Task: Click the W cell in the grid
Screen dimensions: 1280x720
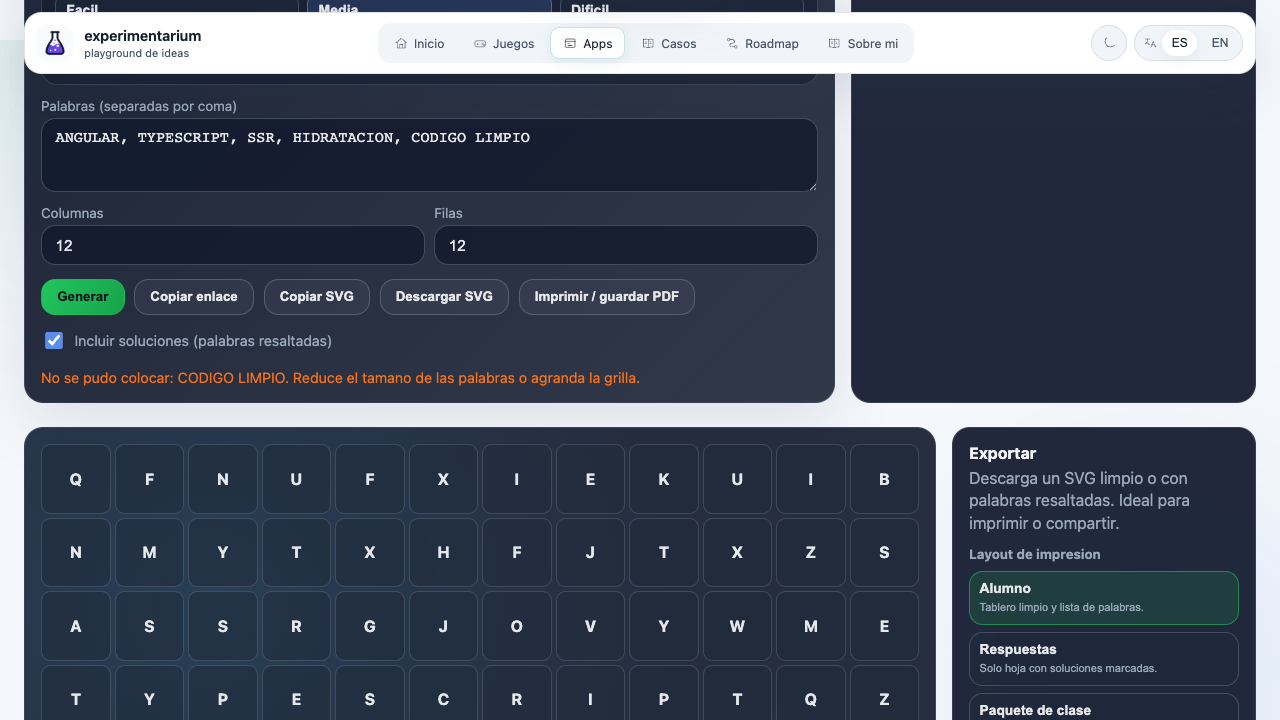Action: 737,626
